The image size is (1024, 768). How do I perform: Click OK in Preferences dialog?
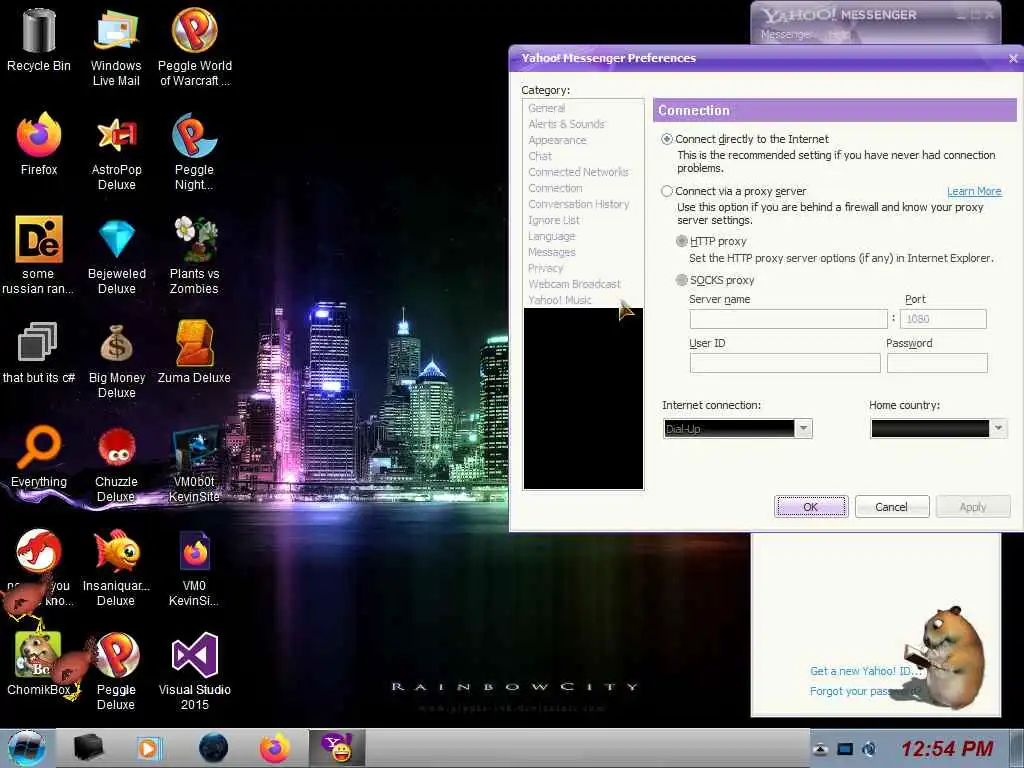[x=811, y=507]
